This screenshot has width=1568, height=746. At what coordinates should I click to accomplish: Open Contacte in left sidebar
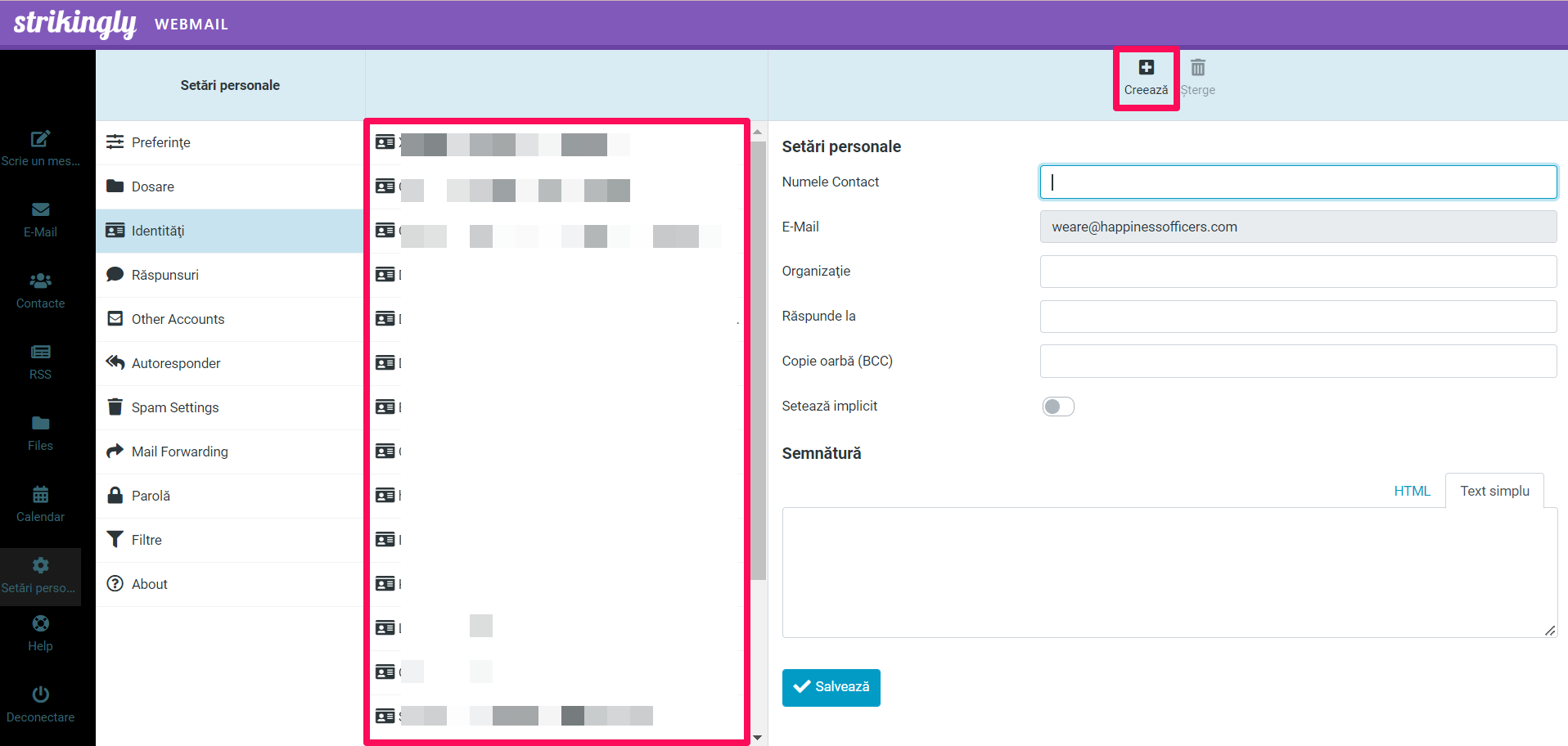point(40,290)
